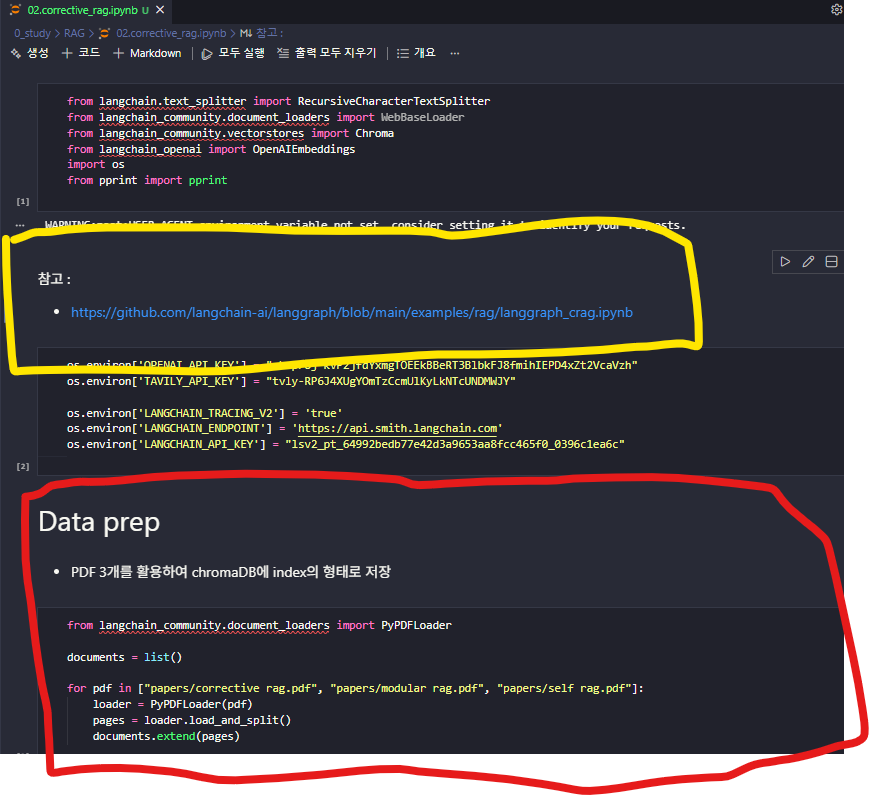Add a markdown cell with + Markdown
The width and height of the screenshot is (870, 796).
coord(147,53)
